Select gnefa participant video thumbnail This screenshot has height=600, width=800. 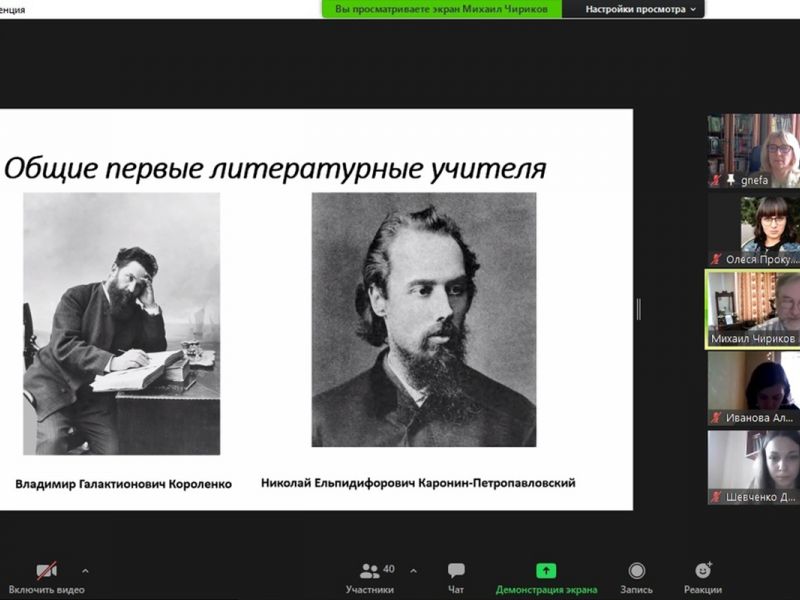754,150
